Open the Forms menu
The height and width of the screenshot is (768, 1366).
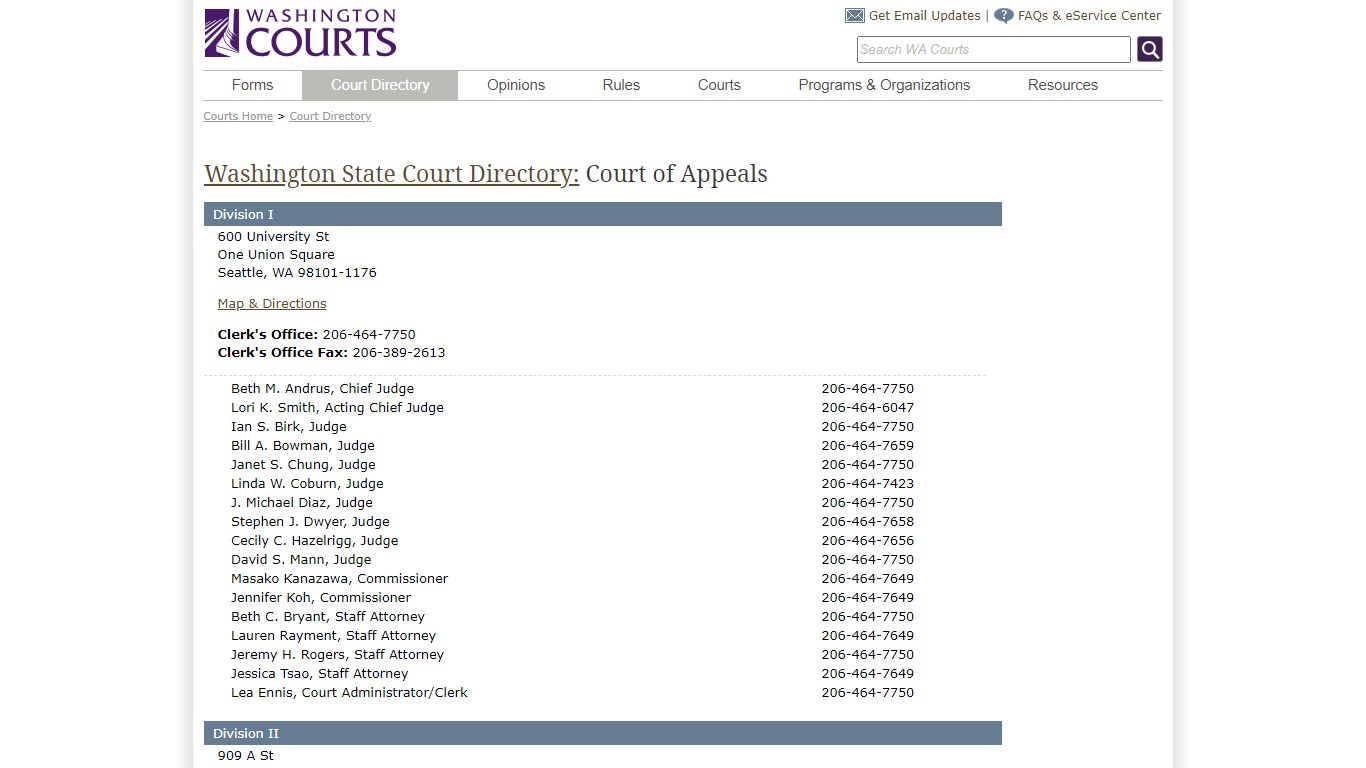(x=252, y=85)
